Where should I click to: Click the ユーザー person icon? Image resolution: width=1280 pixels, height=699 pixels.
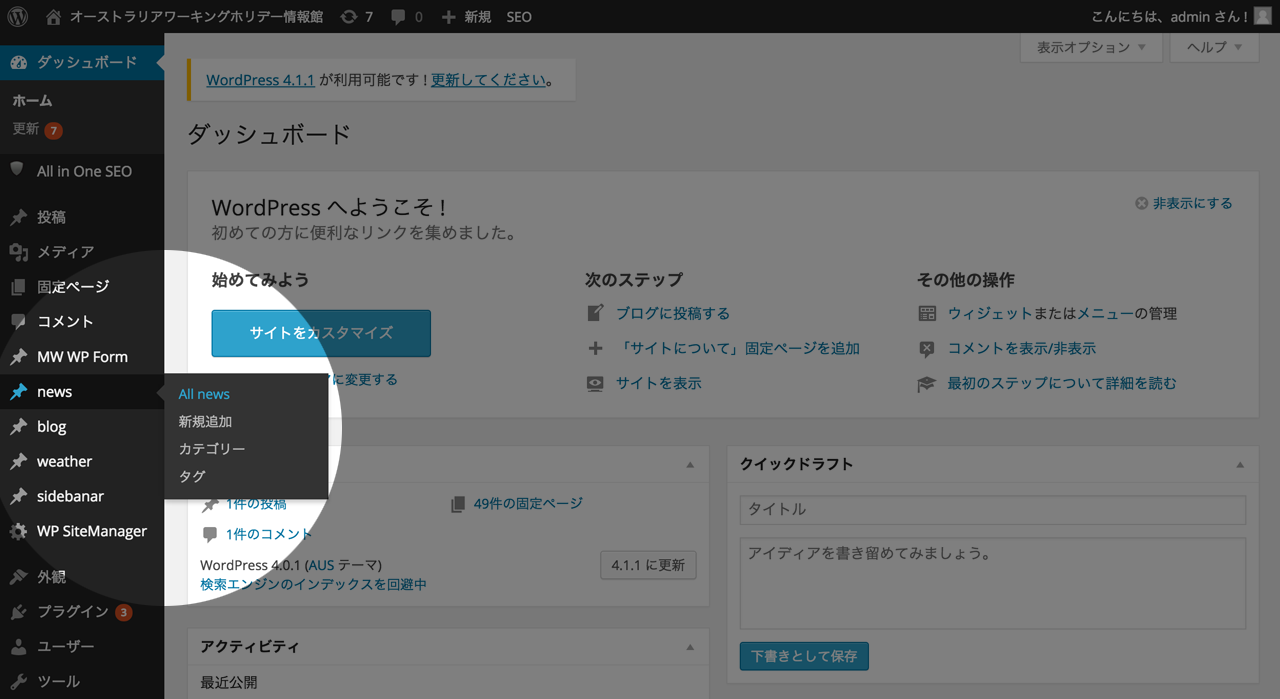click(x=18, y=647)
